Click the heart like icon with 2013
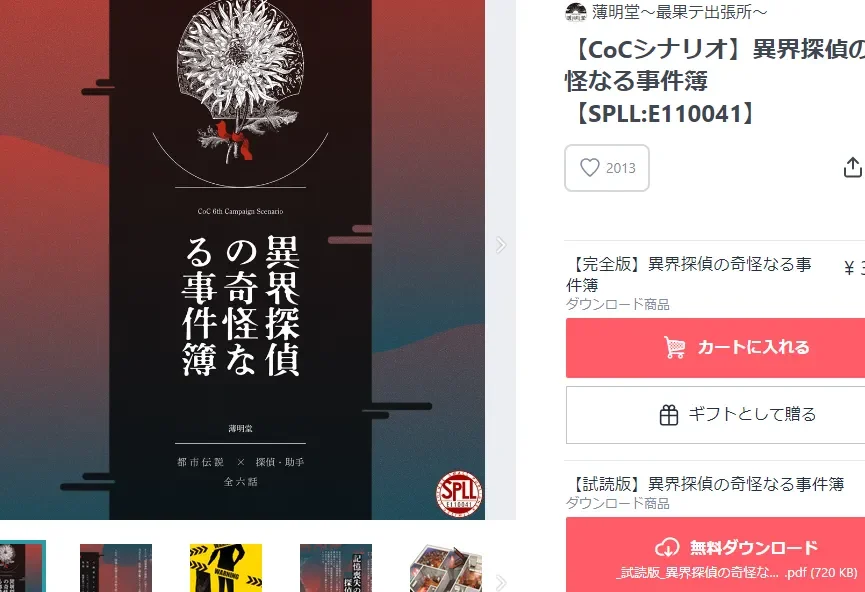 click(x=589, y=168)
